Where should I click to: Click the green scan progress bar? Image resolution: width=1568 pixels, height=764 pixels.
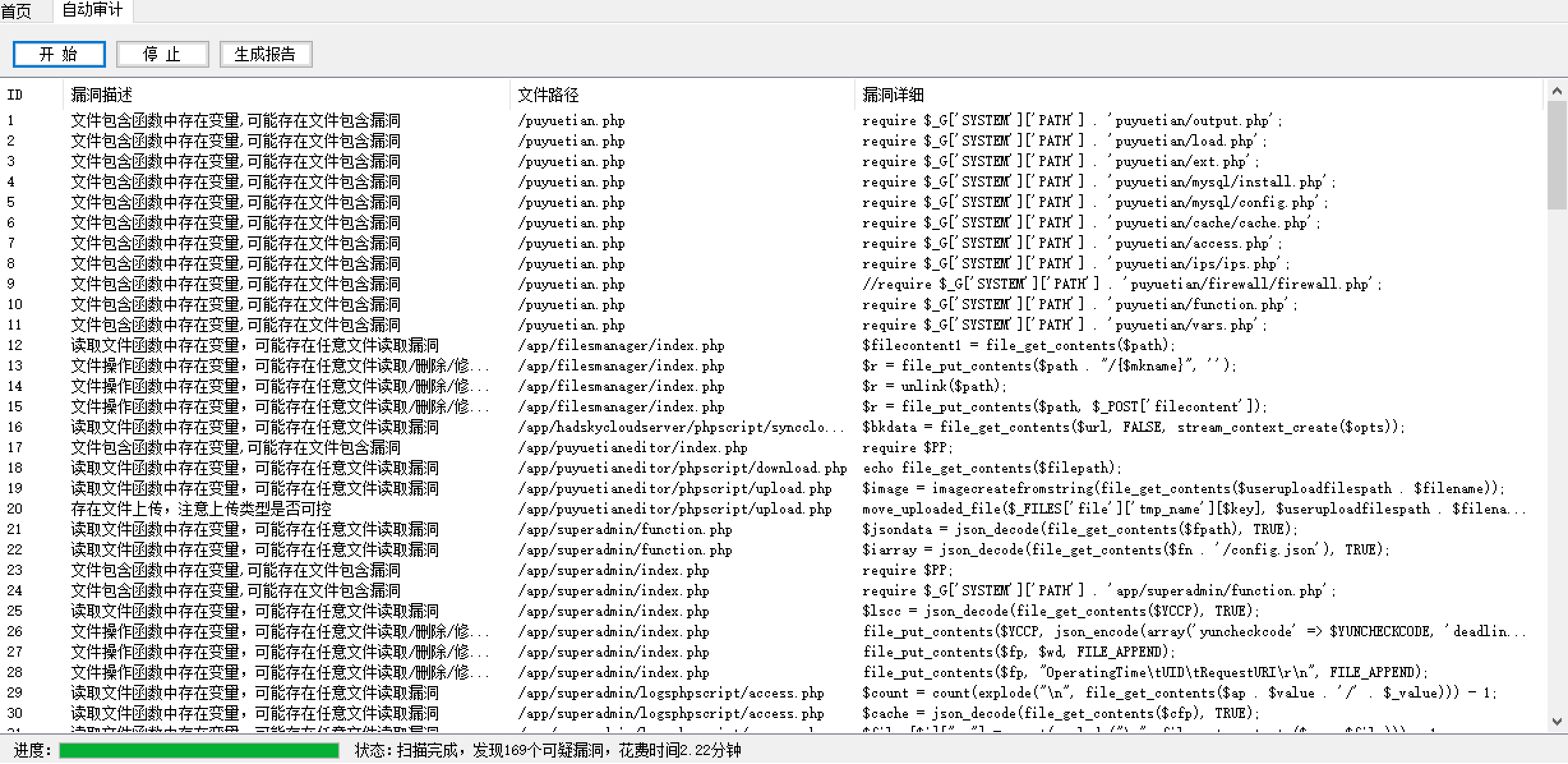tap(199, 750)
